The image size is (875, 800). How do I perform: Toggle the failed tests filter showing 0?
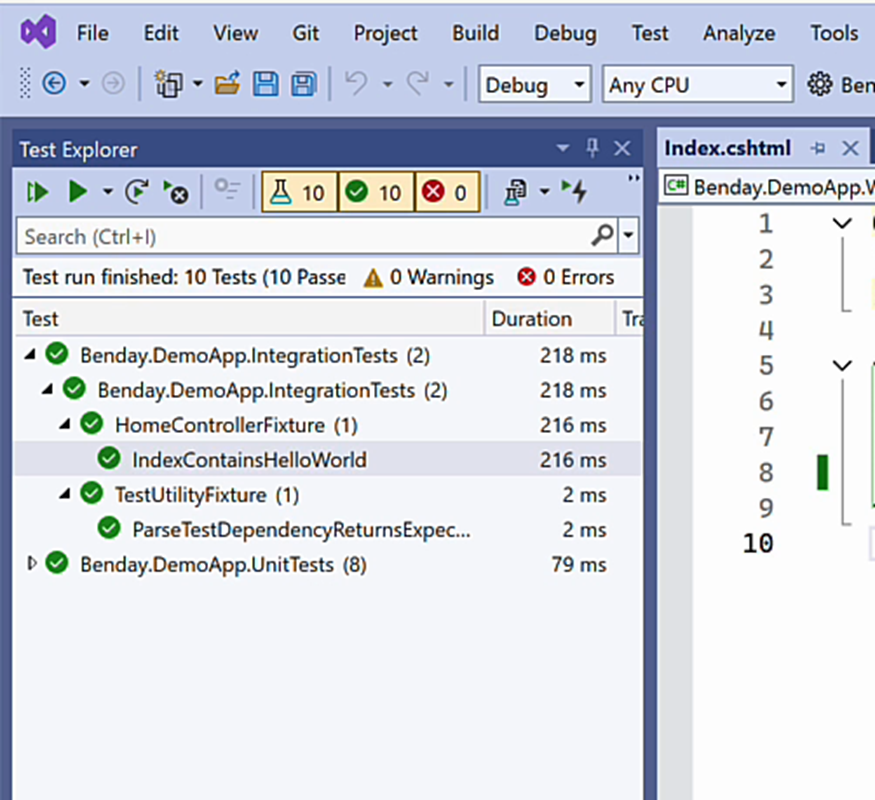pos(447,192)
